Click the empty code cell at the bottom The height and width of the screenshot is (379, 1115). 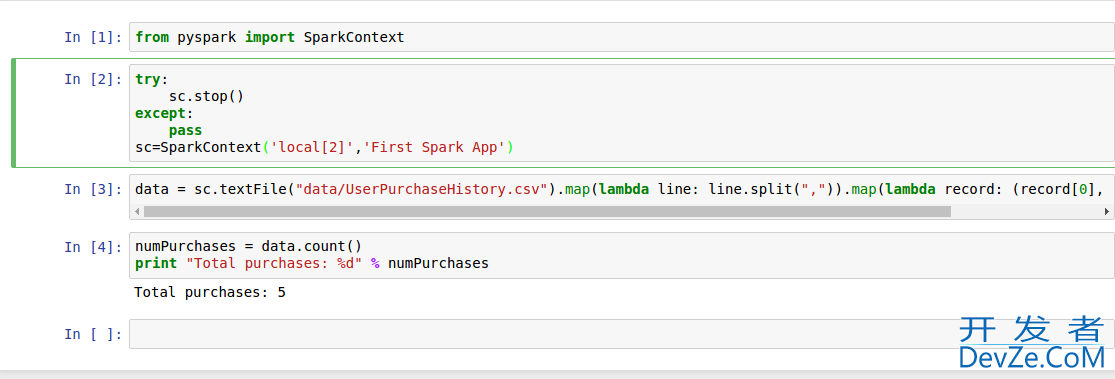point(621,333)
